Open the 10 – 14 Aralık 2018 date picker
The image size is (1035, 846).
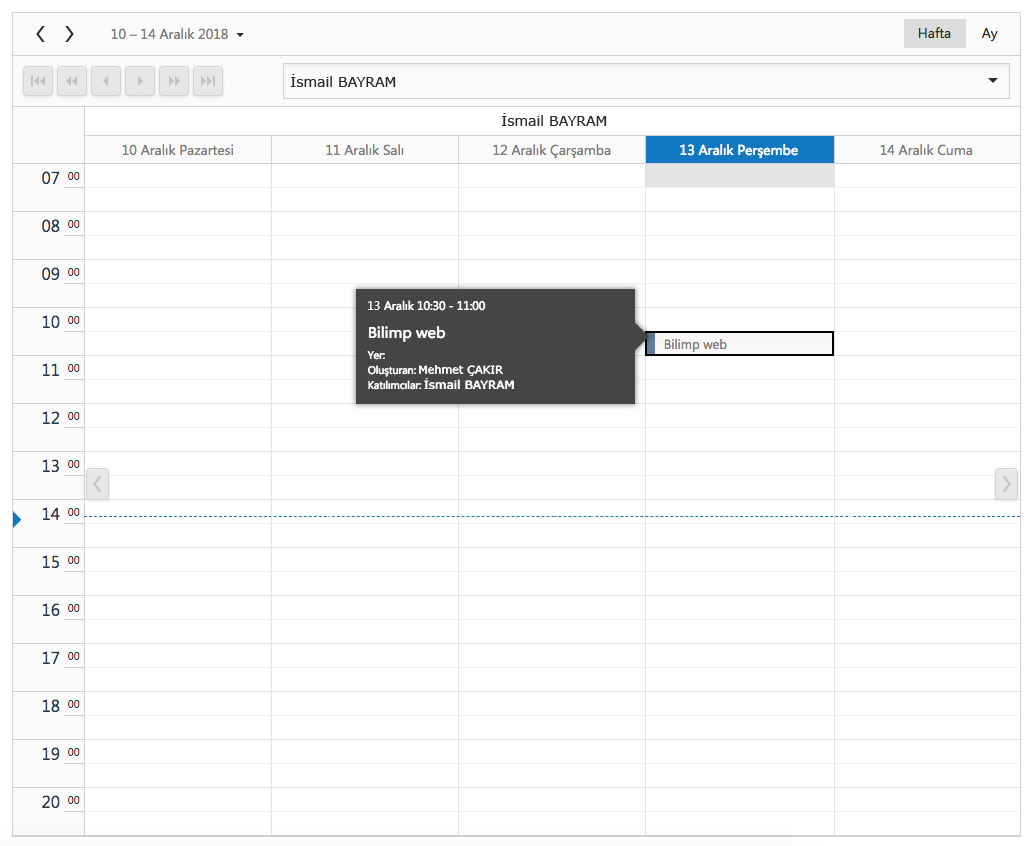tap(177, 34)
